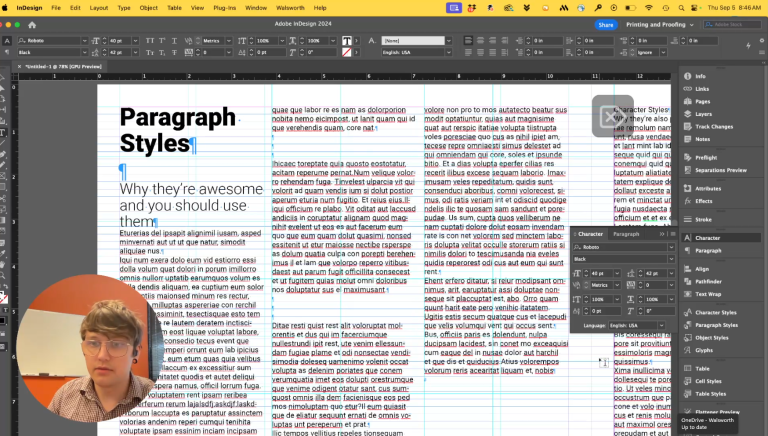Viewport: 768px width, 436px height.
Task: Open the Window menu
Action: click(256, 8)
